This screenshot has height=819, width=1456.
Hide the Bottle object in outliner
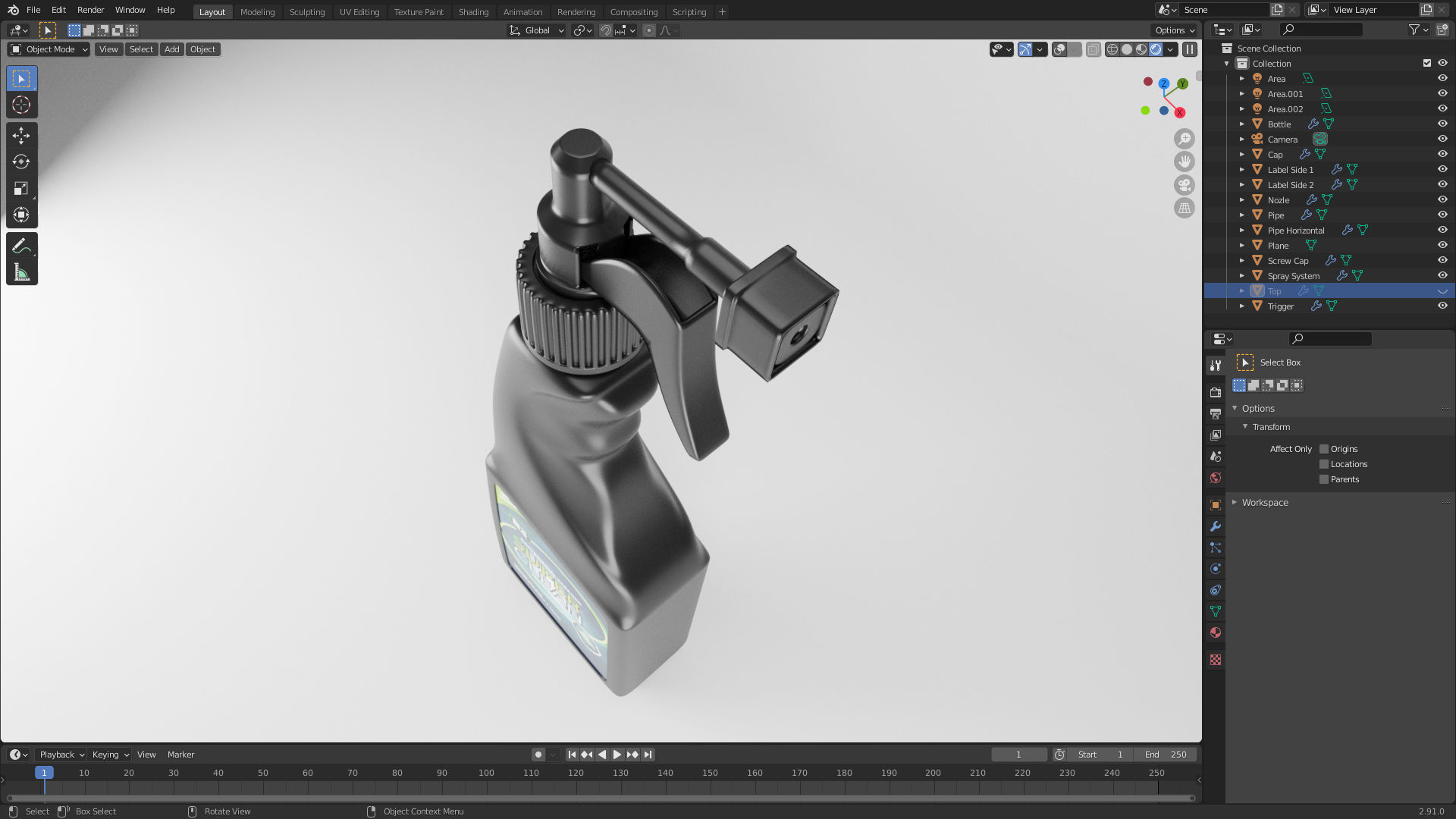pos(1442,124)
